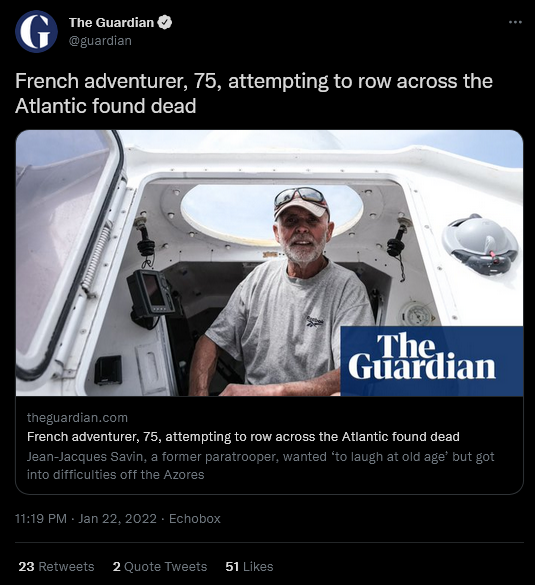The height and width of the screenshot is (585, 535).
Task: Open the article photo of the man in the boat
Action: (269, 263)
